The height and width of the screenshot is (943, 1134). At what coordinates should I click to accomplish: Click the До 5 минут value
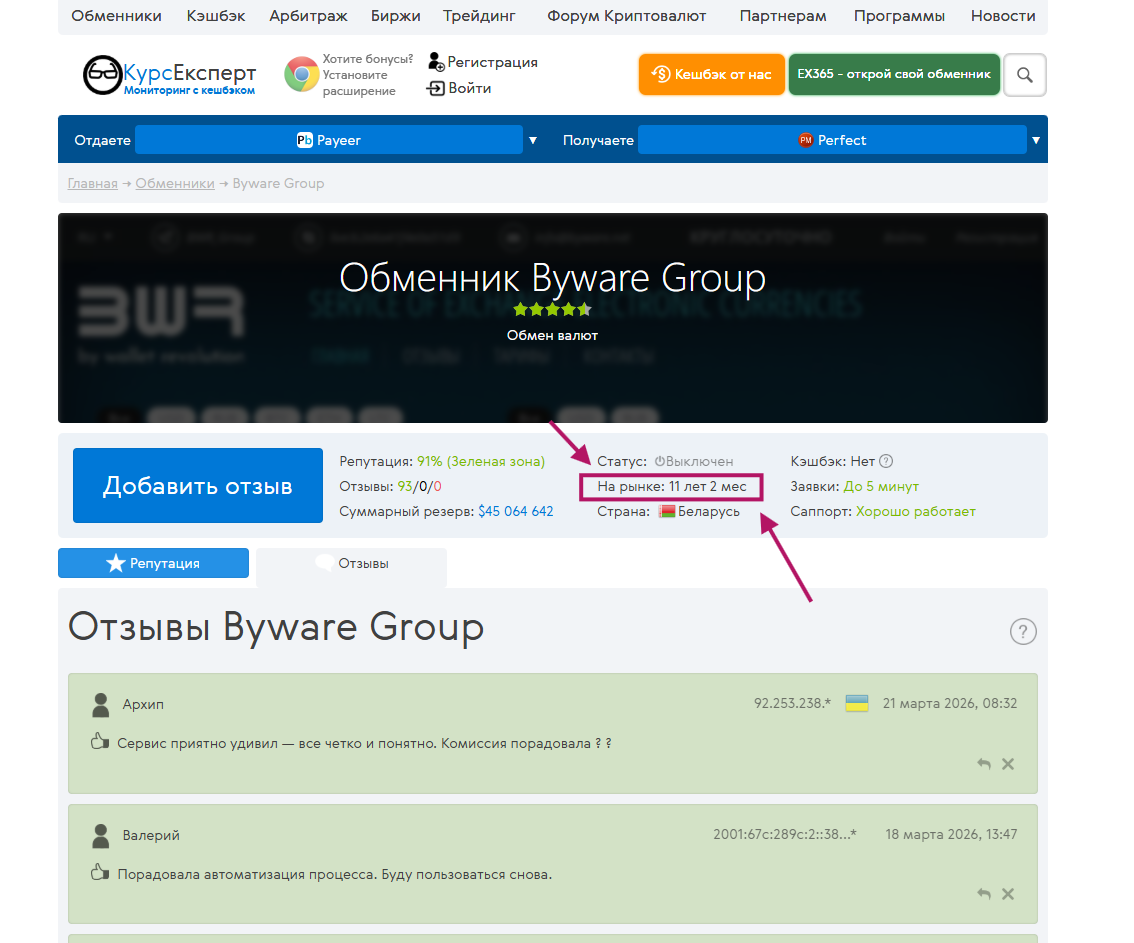[x=881, y=487]
